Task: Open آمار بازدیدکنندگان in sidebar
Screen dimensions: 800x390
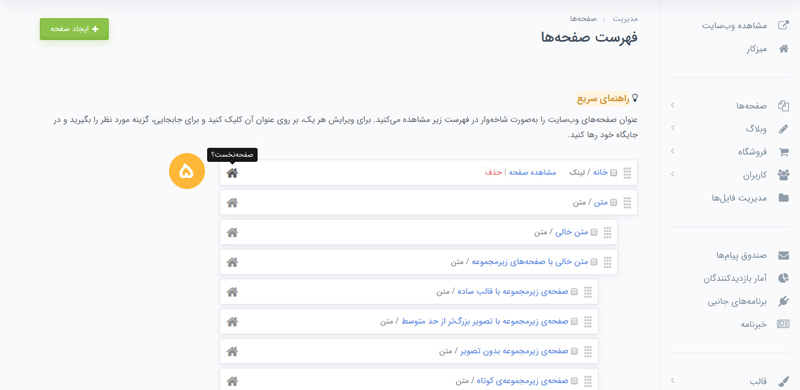Action: pos(735,278)
